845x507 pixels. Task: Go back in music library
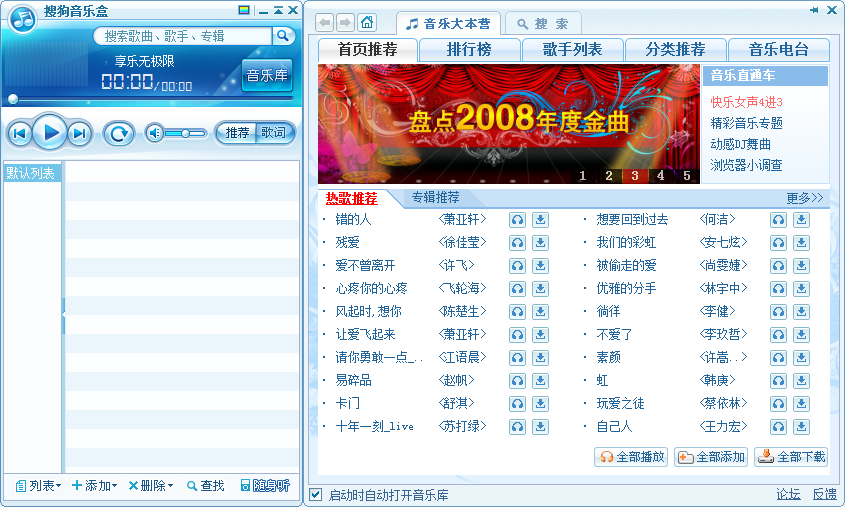[324, 23]
